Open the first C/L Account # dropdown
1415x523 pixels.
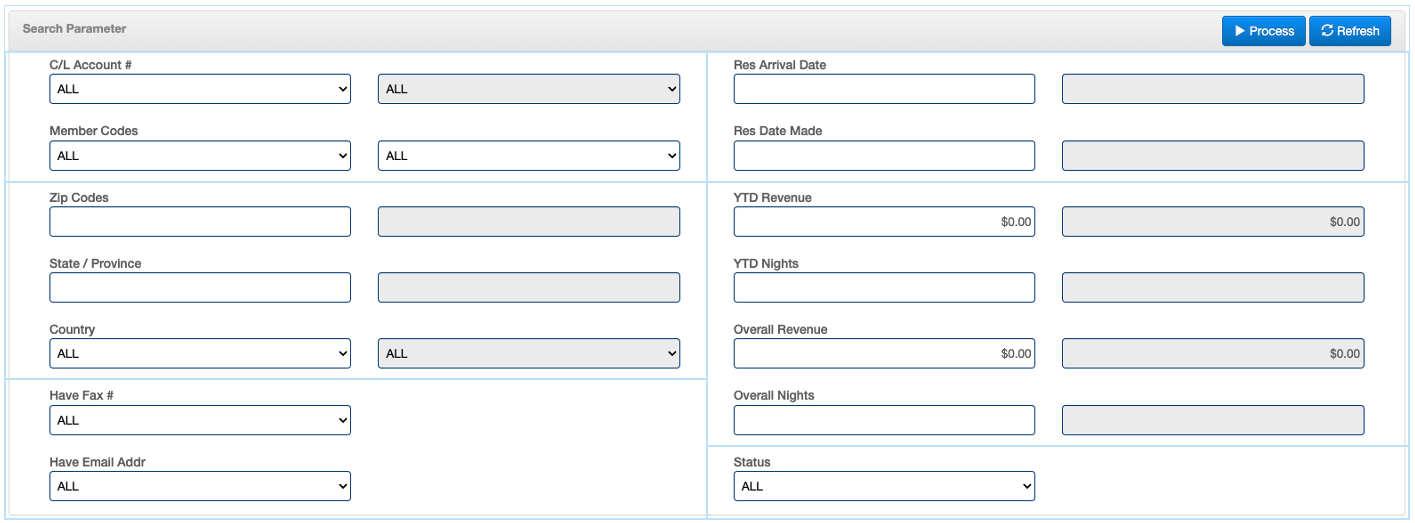point(200,89)
